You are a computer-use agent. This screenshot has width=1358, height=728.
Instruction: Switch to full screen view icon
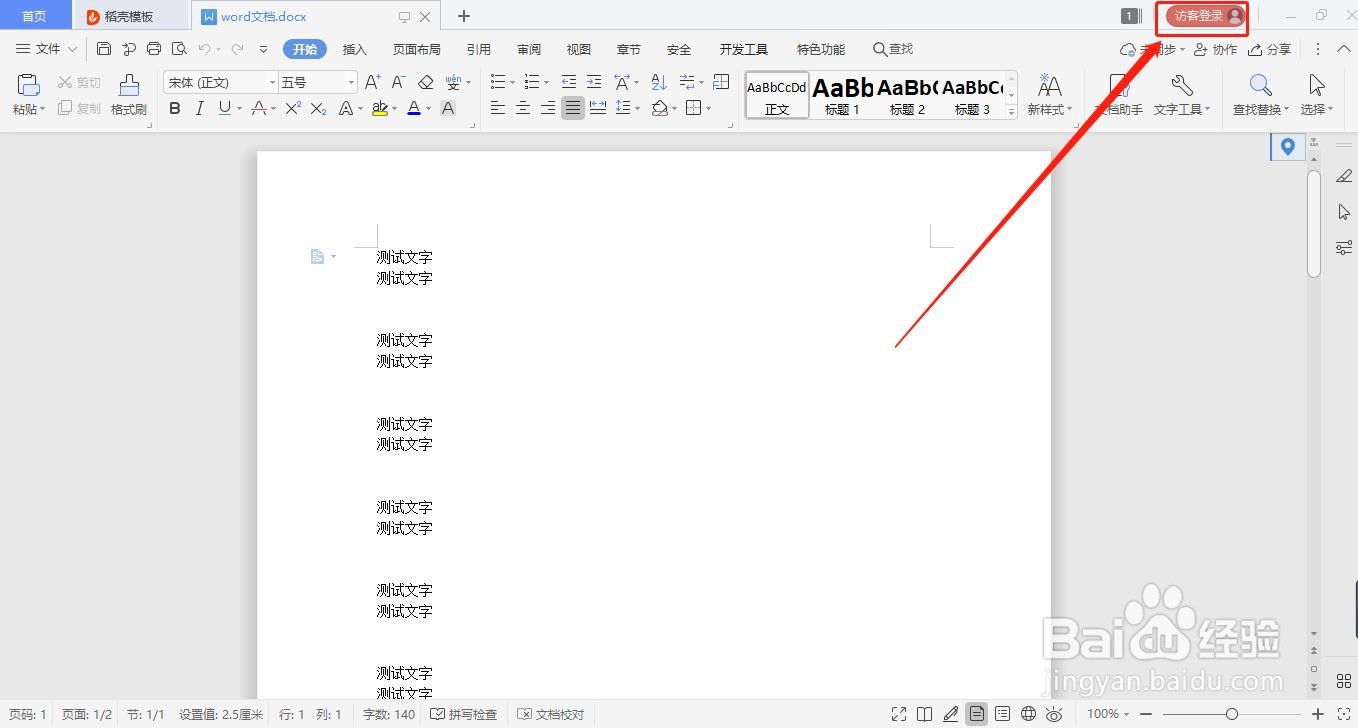(898, 714)
